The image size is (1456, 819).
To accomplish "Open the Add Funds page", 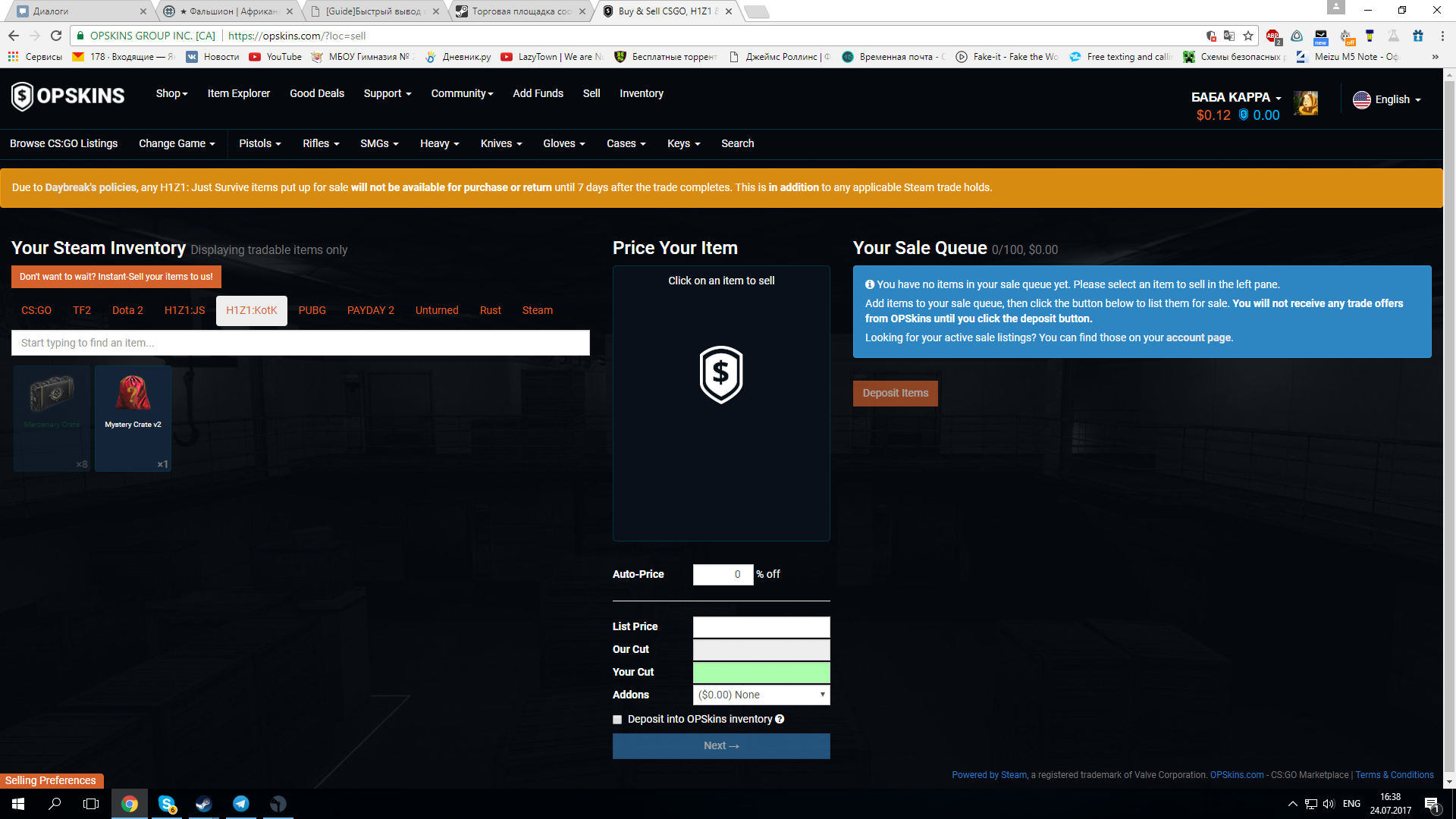I will [x=538, y=93].
